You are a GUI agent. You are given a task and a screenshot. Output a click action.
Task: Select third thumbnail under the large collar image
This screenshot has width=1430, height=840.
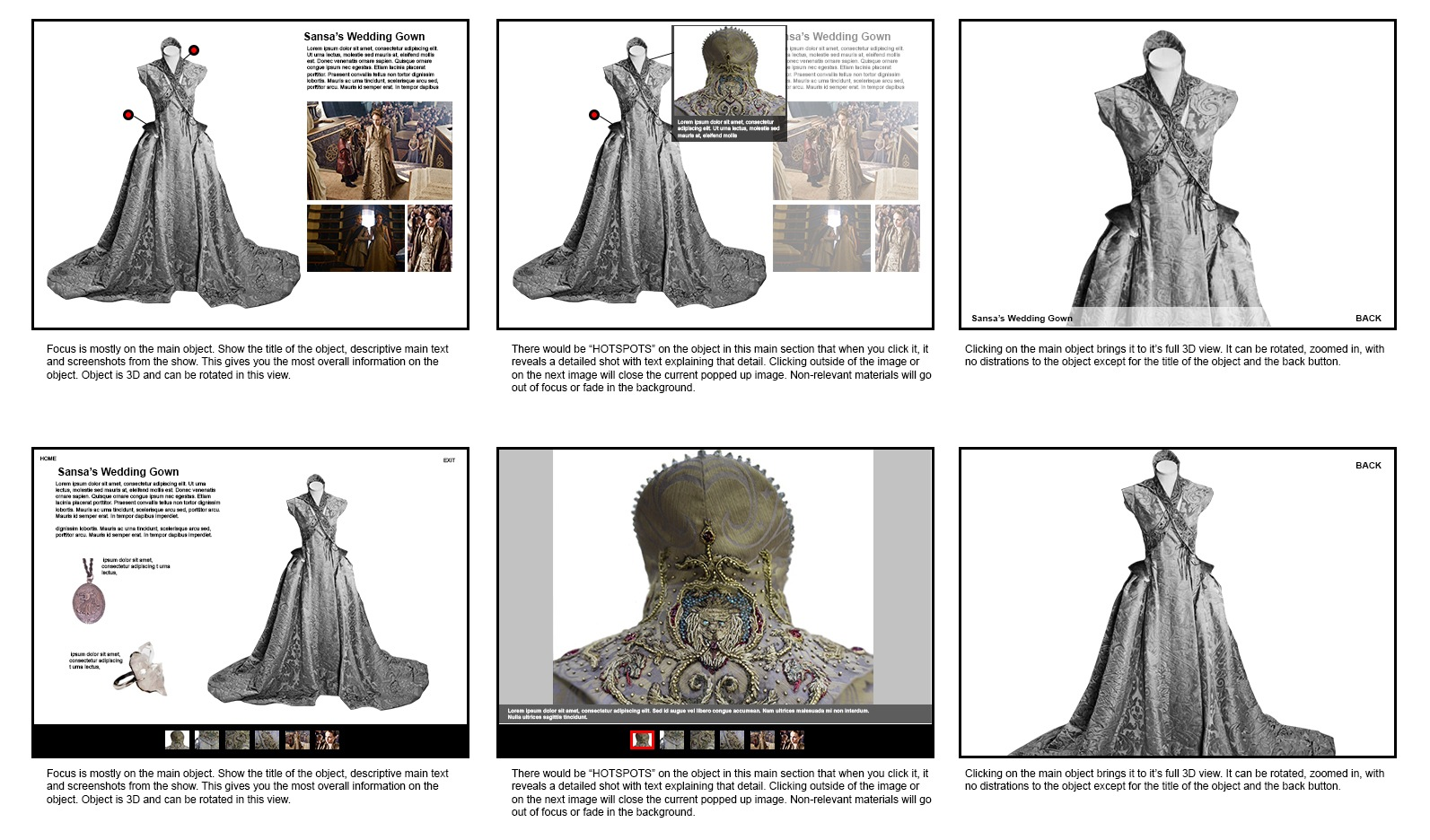tap(702, 739)
